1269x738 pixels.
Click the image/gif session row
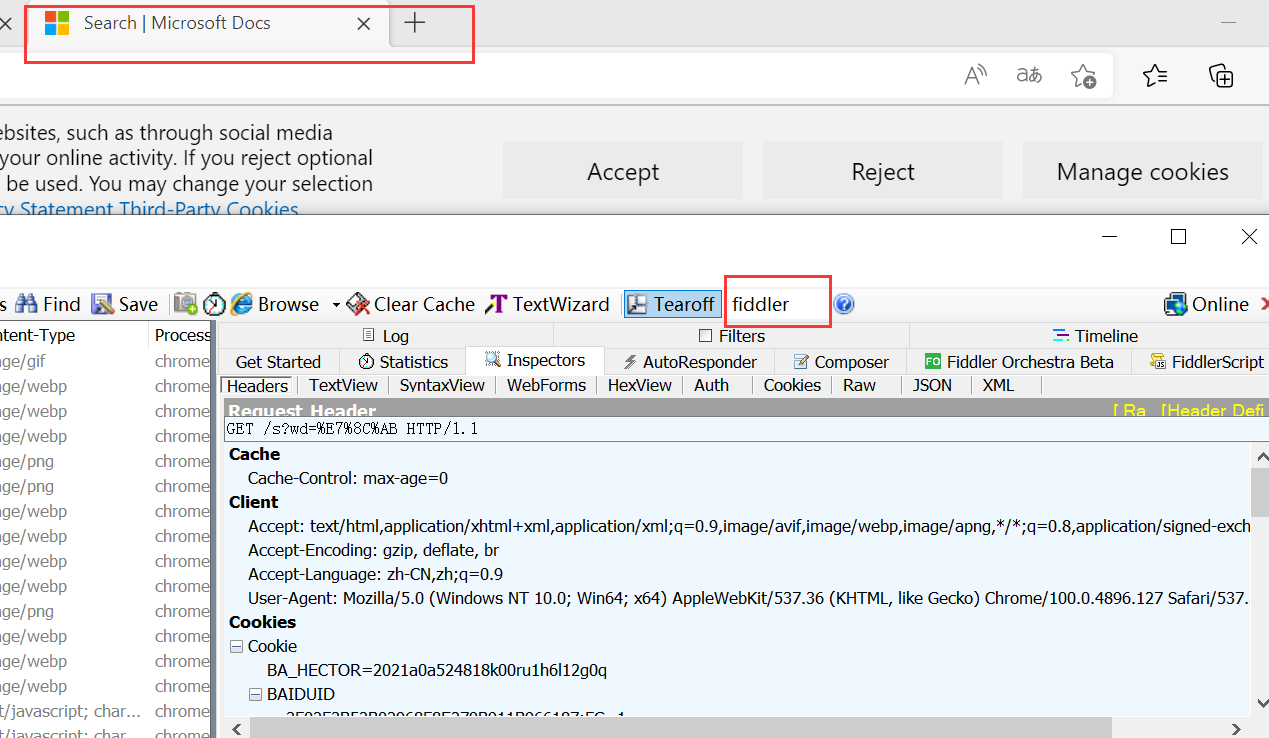coord(105,361)
